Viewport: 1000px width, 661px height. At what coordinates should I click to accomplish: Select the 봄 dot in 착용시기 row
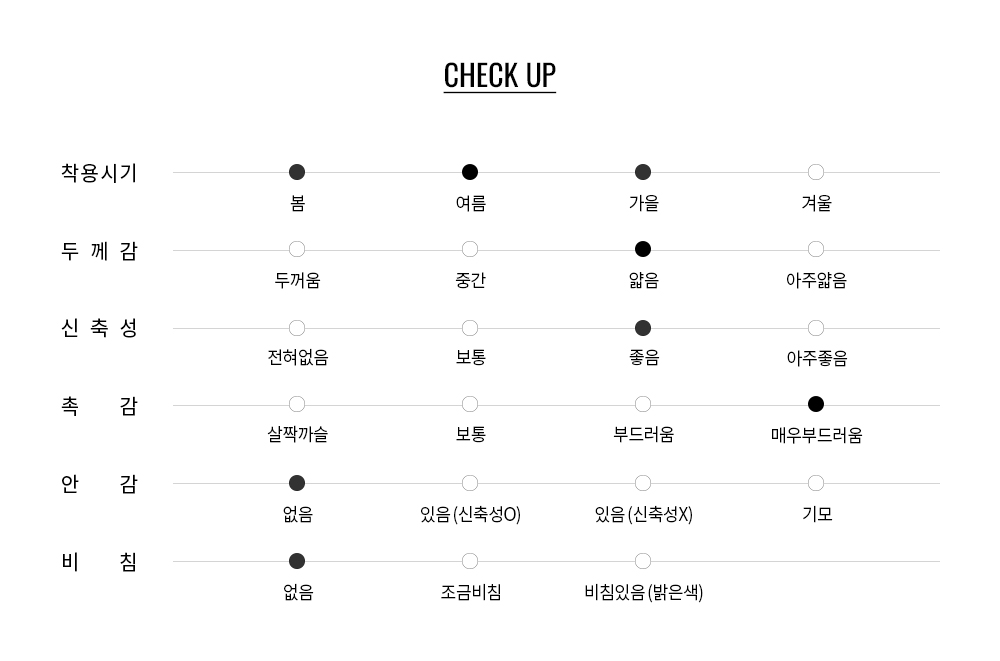pos(297,172)
